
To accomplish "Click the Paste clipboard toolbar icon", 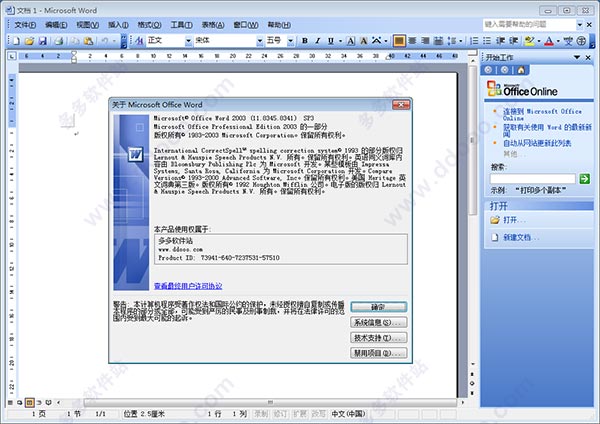I will click(x=88, y=41).
